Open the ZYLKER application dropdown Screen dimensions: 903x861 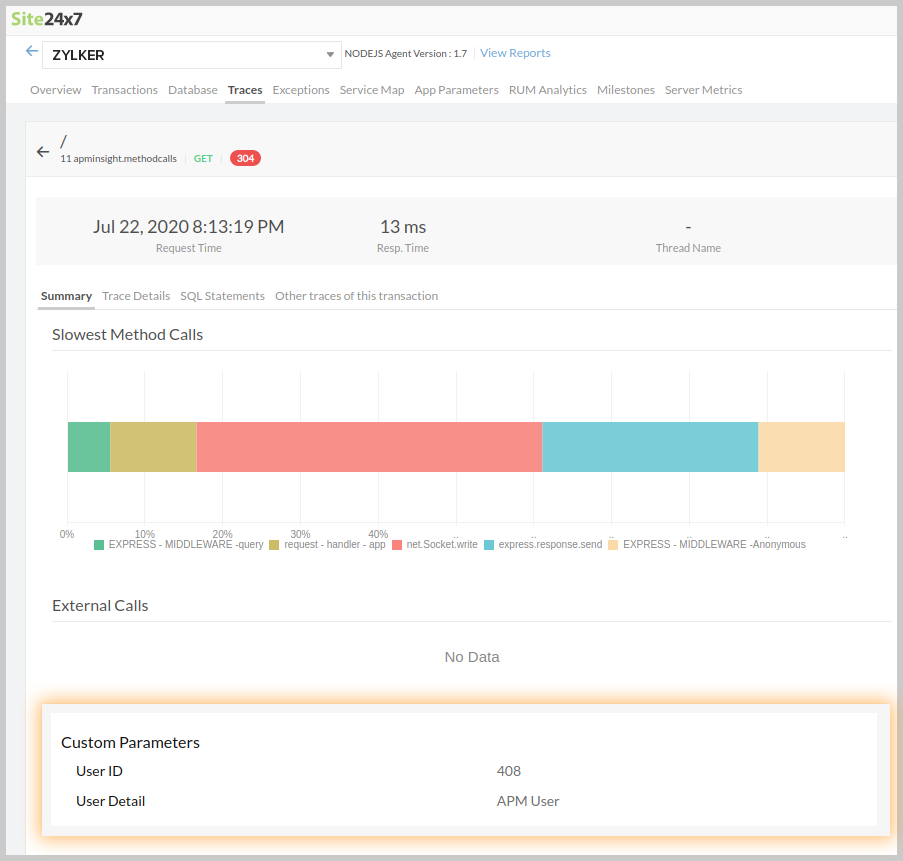pyautogui.click(x=190, y=54)
